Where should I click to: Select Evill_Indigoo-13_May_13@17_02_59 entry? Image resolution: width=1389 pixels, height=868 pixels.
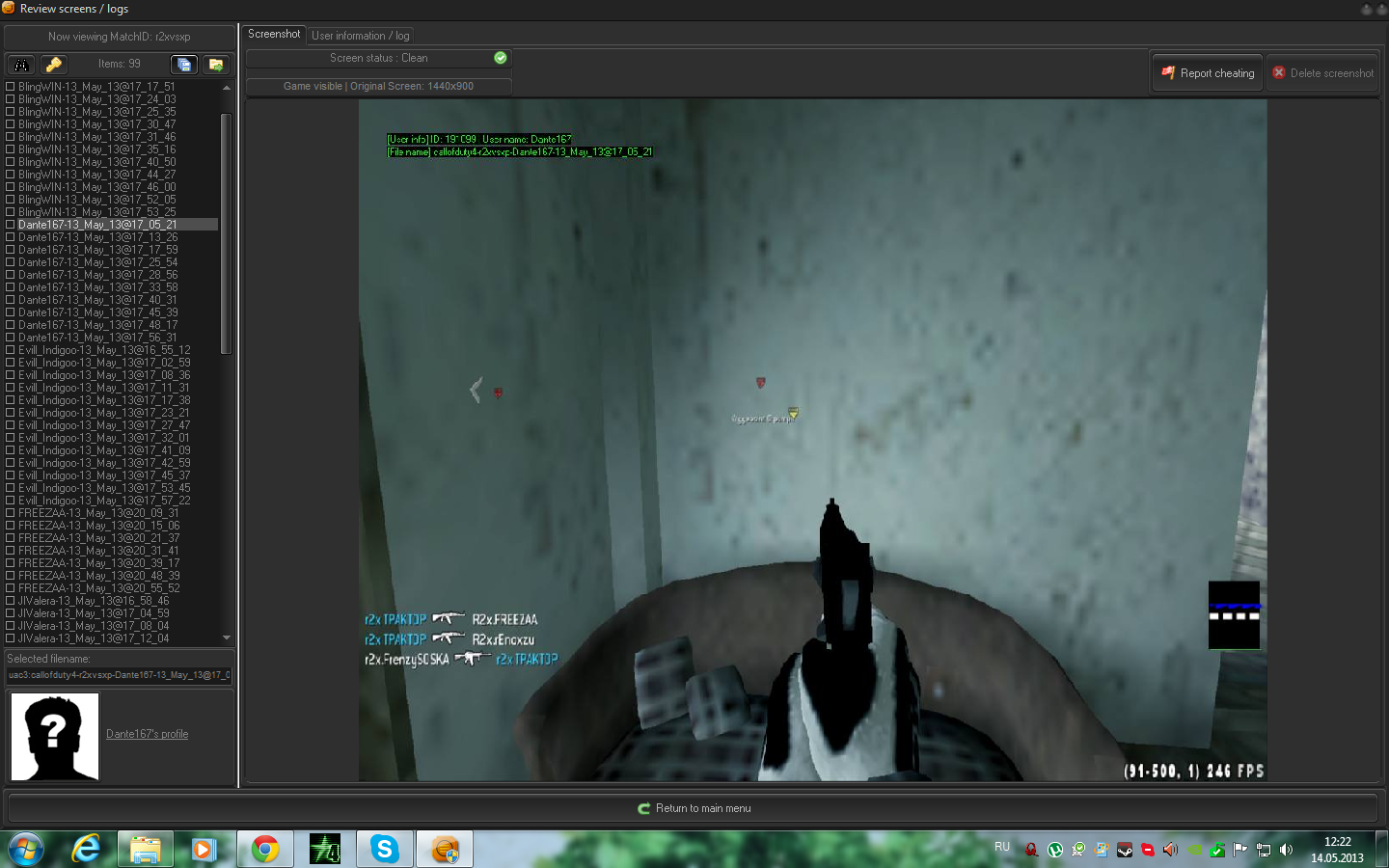pyautogui.click(x=104, y=363)
